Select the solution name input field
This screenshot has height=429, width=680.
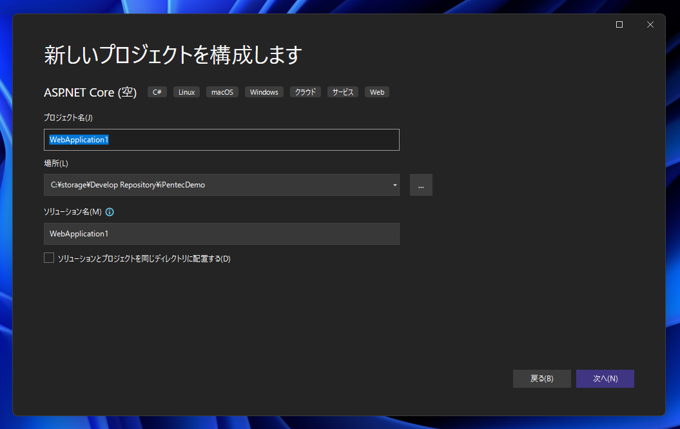[222, 234]
